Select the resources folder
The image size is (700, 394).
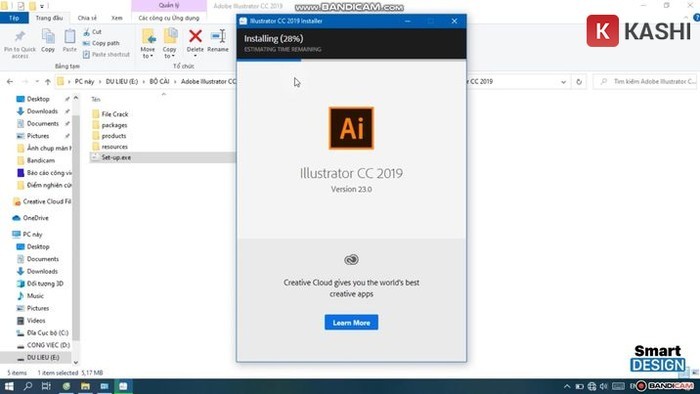tap(115, 146)
